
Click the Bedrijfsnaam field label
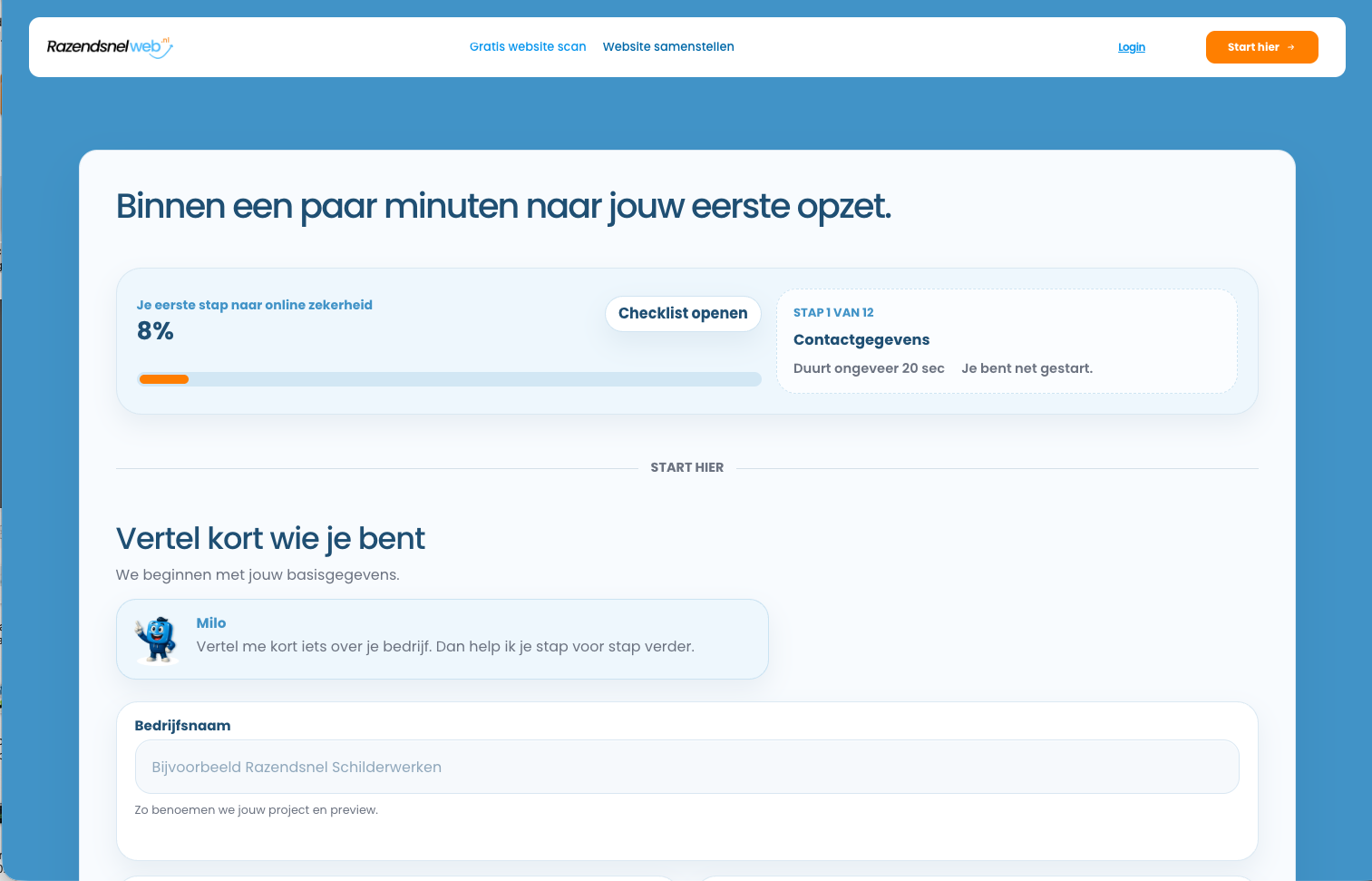point(182,726)
